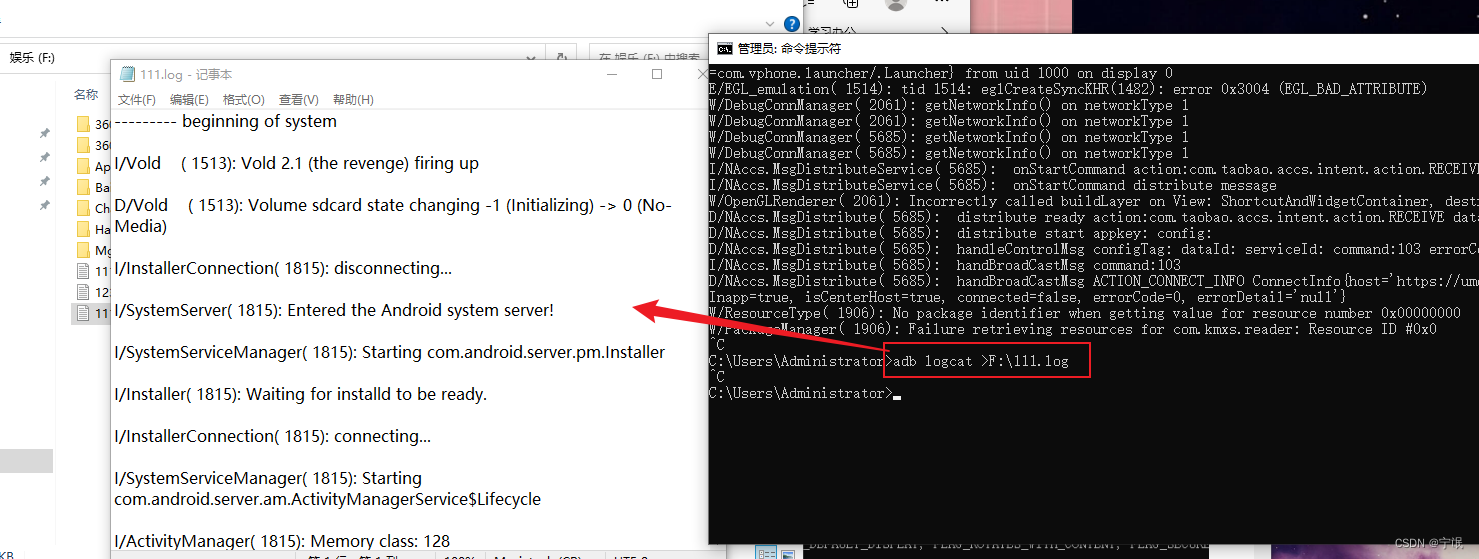Minimize the 111.log Notepad window
1479x559 pixels.
coord(611,74)
